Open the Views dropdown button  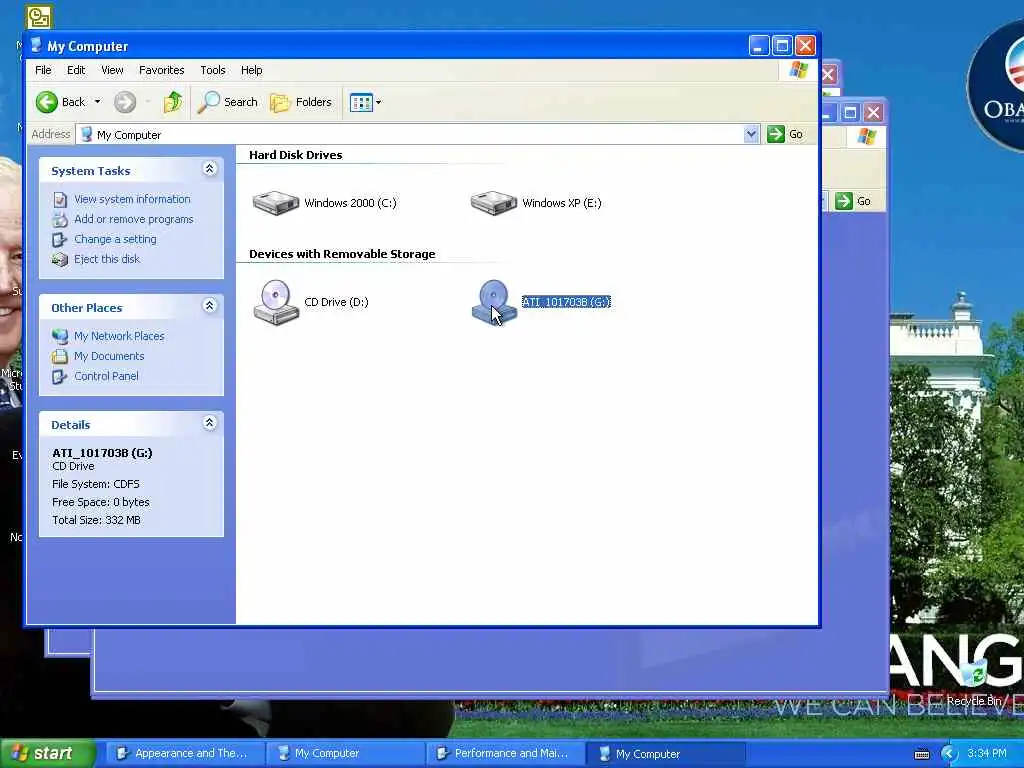(365, 102)
